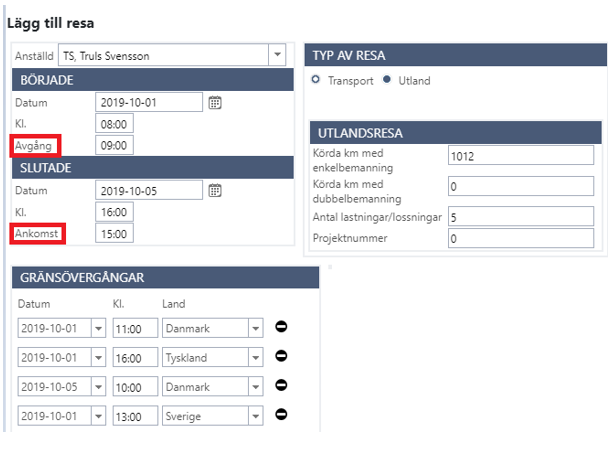The height and width of the screenshot is (459, 614).
Task: Open calendar picker for start date
Action: [215, 102]
